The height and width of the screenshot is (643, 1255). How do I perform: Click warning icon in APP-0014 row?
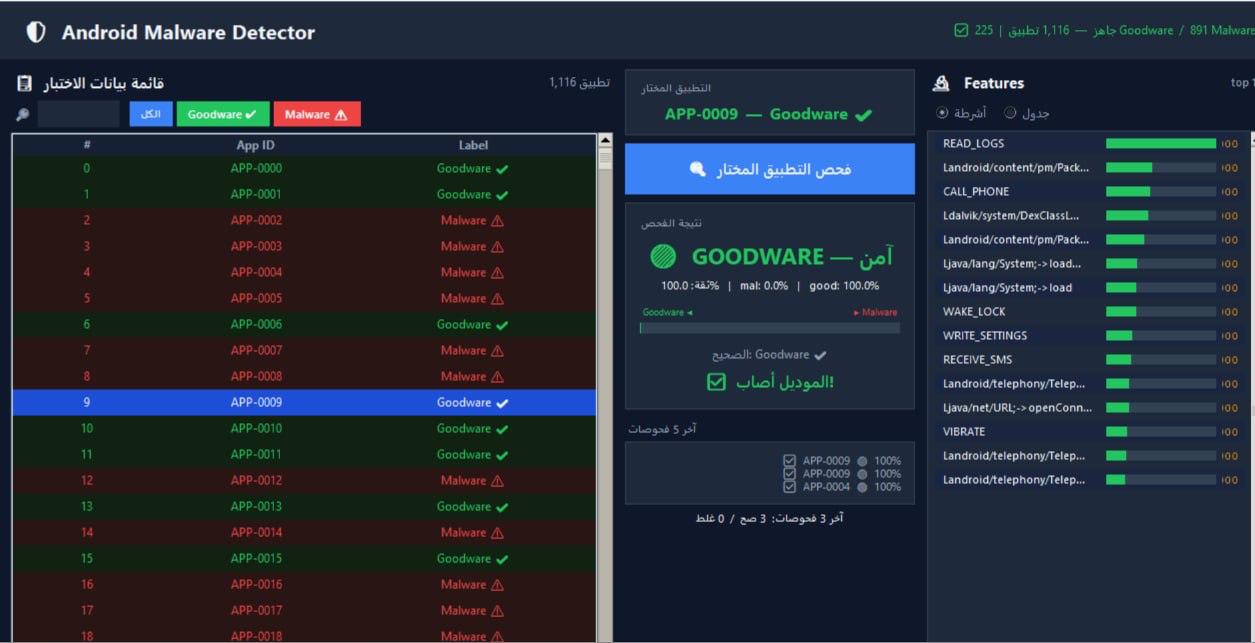497,533
